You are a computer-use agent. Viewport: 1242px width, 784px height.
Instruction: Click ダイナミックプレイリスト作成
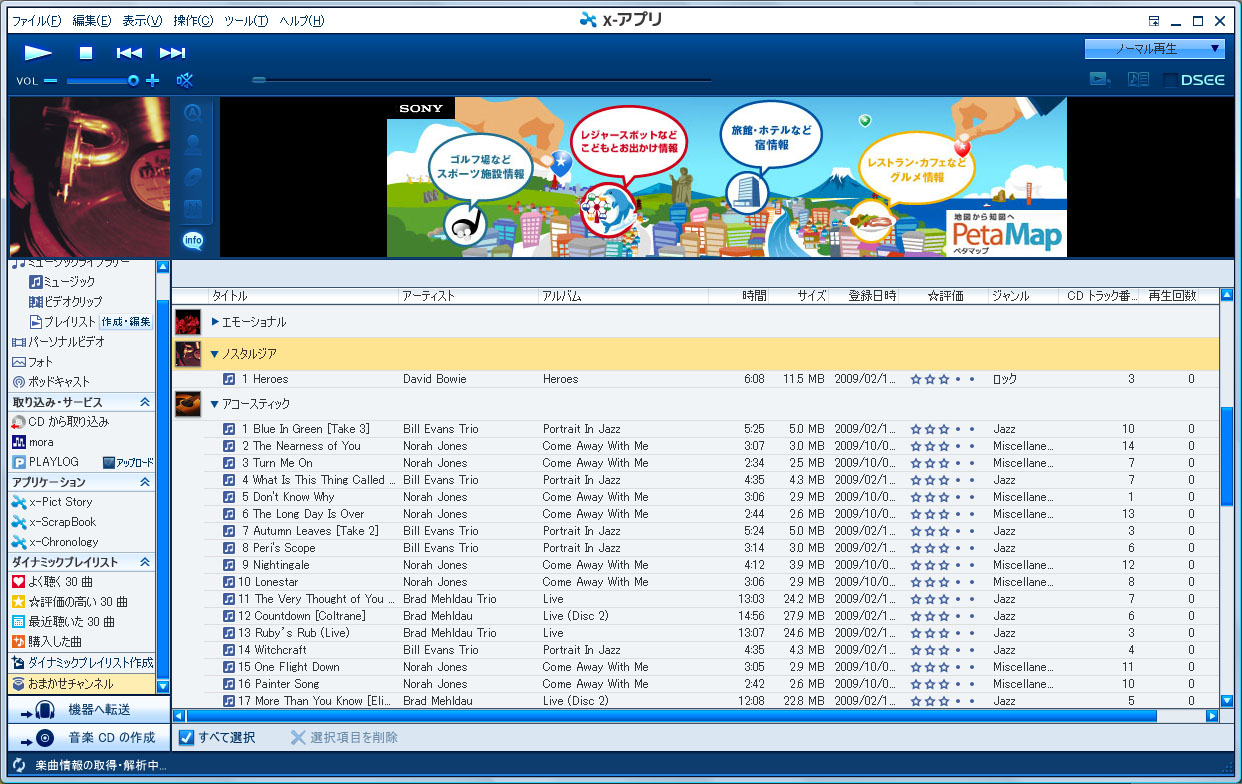pyautogui.click(x=82, y=662)
